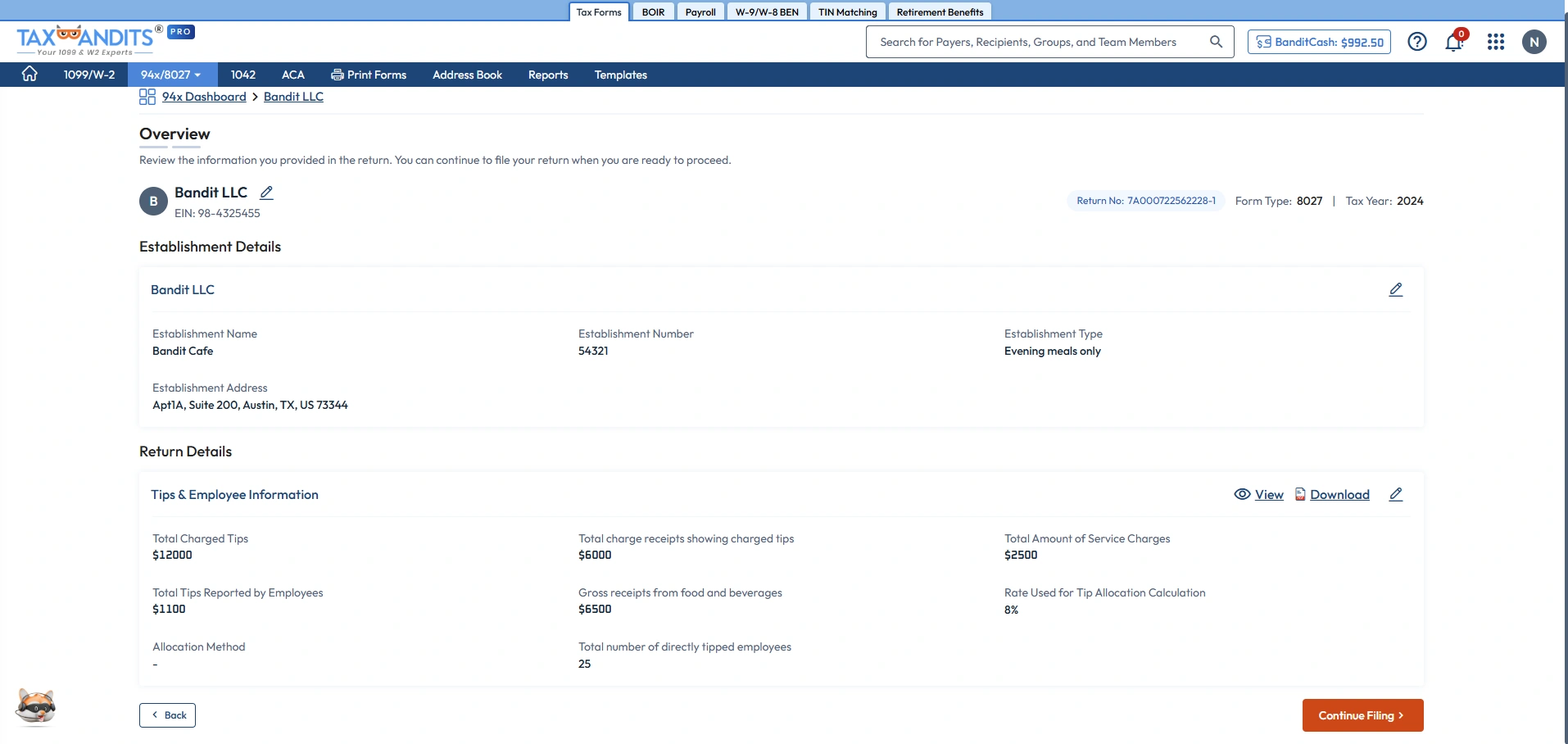Image resolution: width=1568 pixels, height=744 pixels.
Task: Click the 94x Dashboard breadcrumb link
Action: click(204, 97)
